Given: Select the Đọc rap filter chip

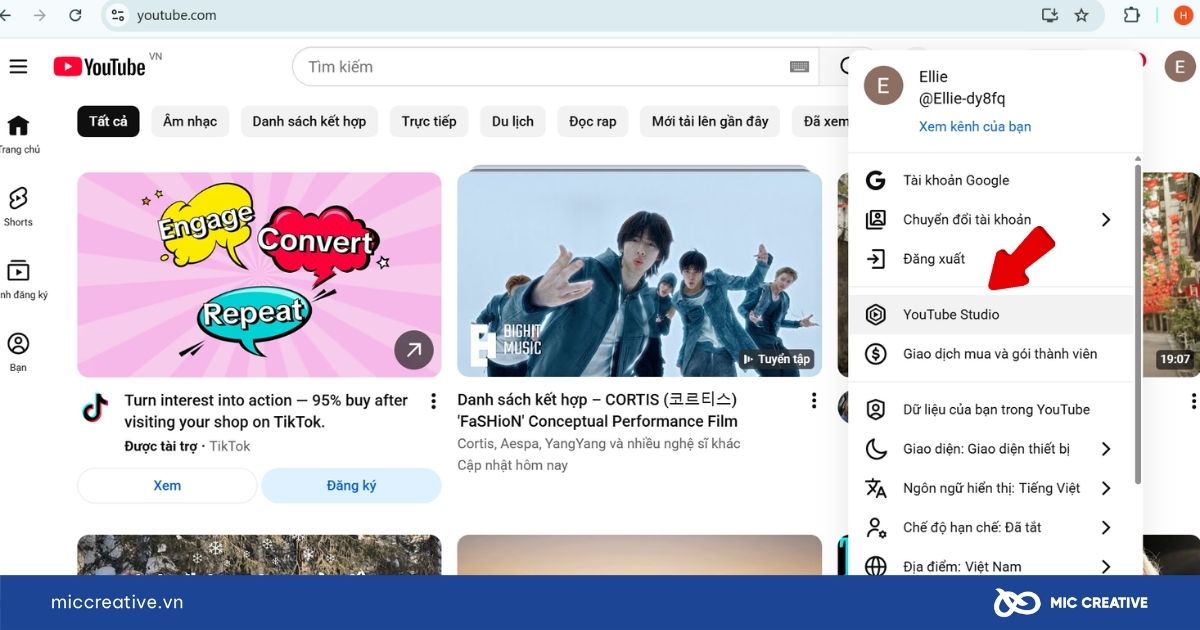Looking at the screenshot, I should [593, 121].
